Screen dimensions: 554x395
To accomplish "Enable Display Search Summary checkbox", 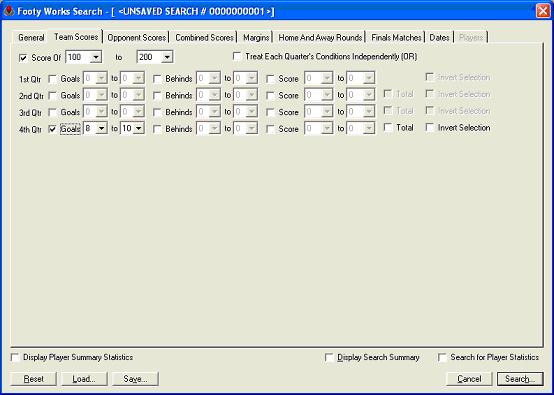I will 329,358.
